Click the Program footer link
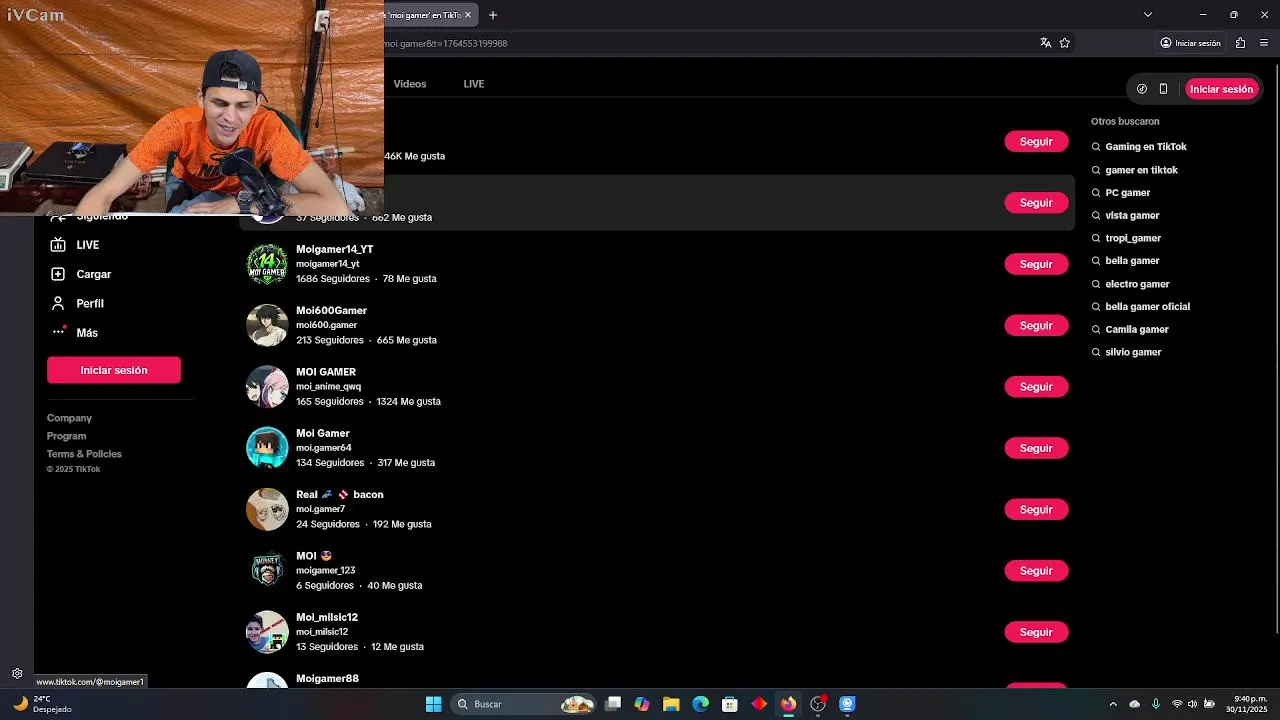The width and height of the screenshot is (1280, 720). (x=66, y=436)
